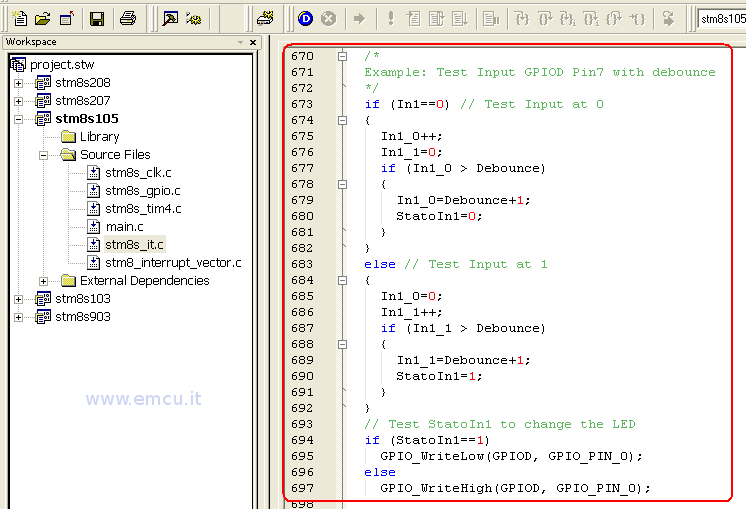The width and height of the screenshot is (746, 509).
Task: Click the GPIO_WriteLow call at line 695
Action: pos(511,457)
